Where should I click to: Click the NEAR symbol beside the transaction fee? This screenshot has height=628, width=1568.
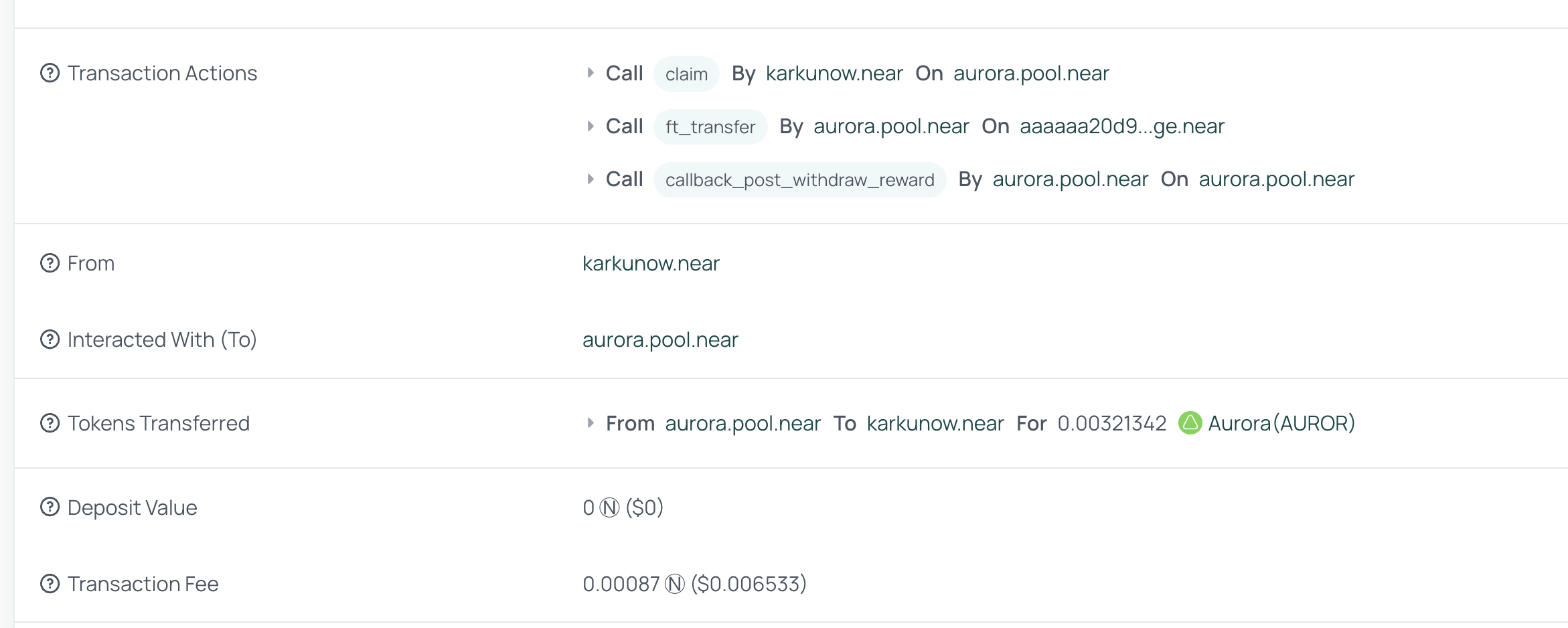tap(675, 584)
